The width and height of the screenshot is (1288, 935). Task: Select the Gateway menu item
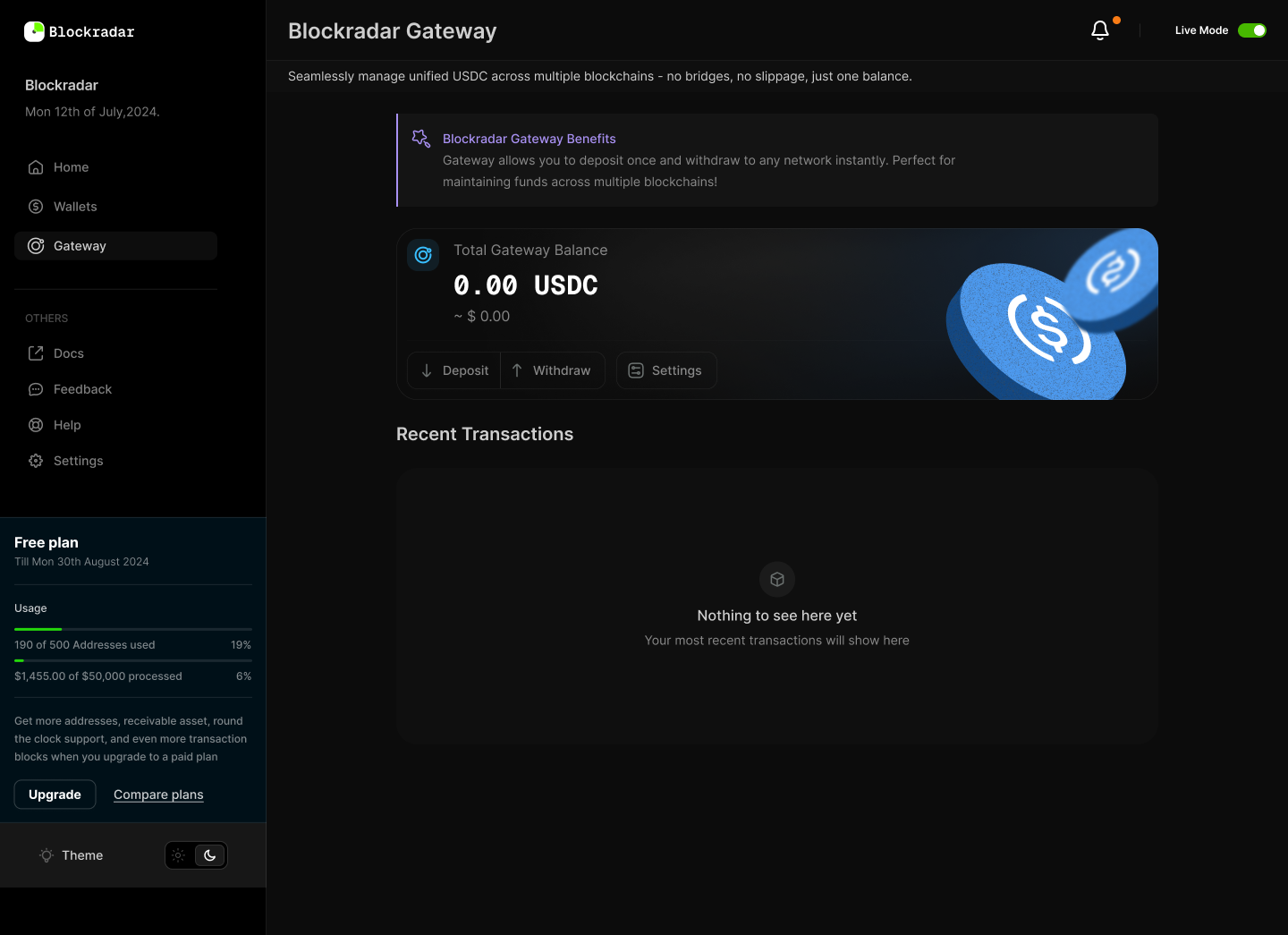[x=115, y=246]
